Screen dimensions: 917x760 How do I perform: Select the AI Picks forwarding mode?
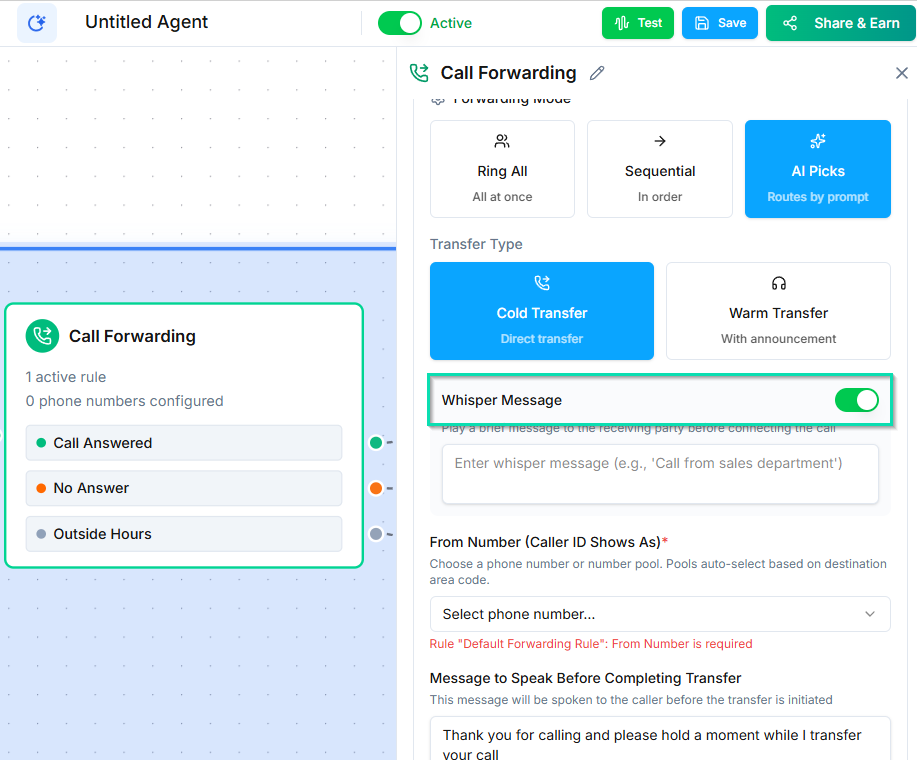coord(817,169)
